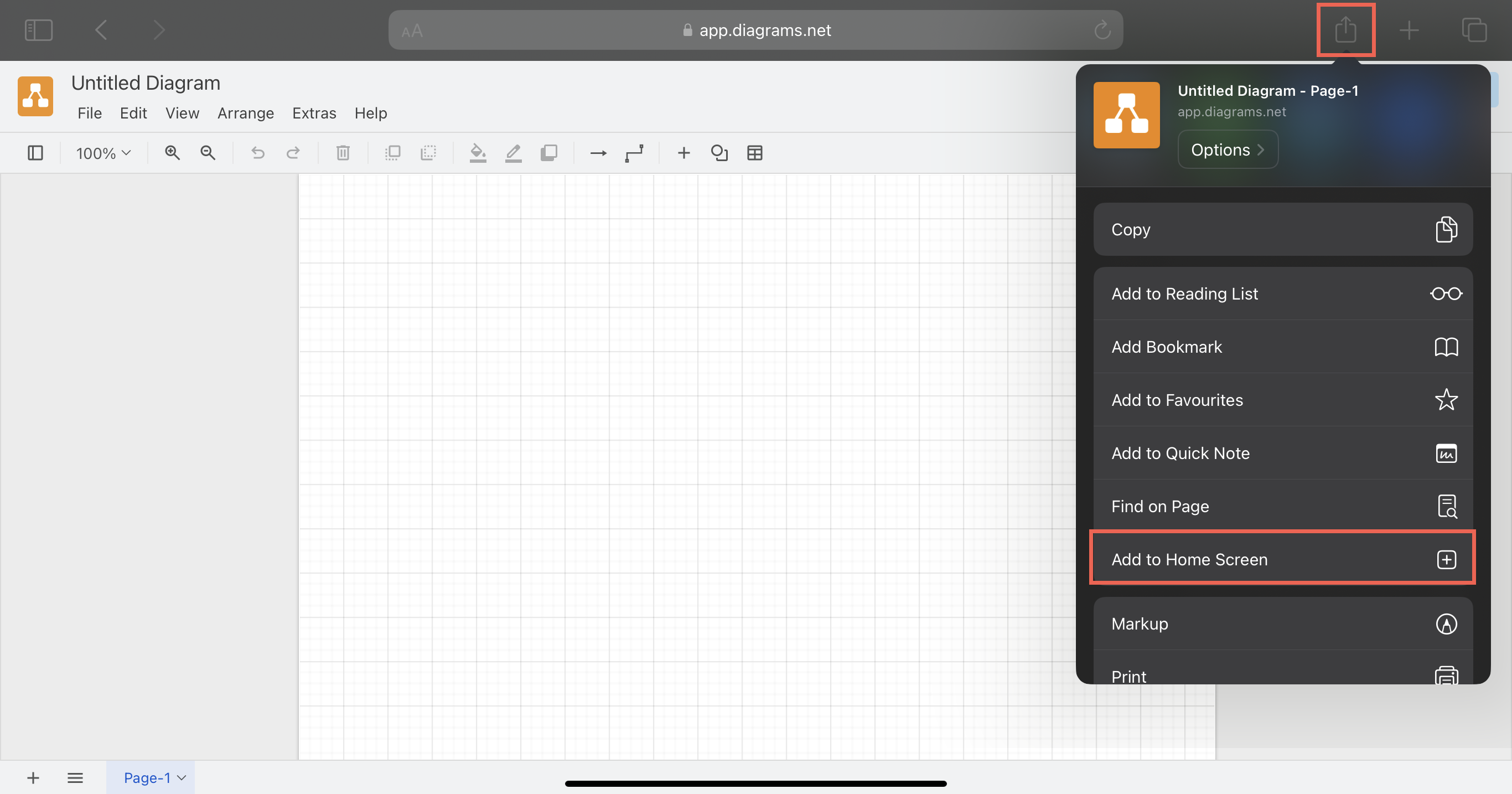Toggle the Safari sidebar
Viewport: 1512px width, 794px height.
click(38, 29)
